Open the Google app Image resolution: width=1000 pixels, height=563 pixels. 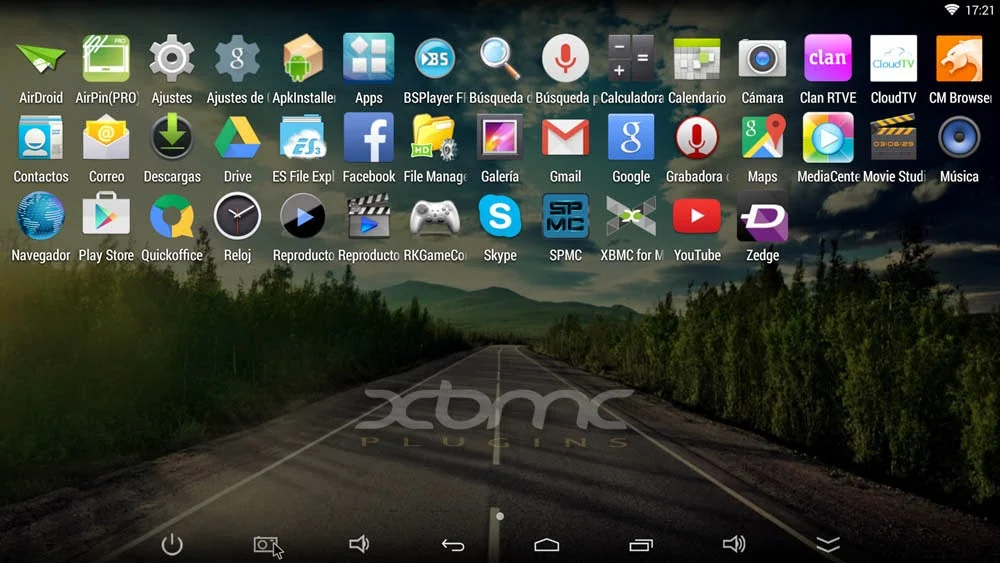coord(631,137)
